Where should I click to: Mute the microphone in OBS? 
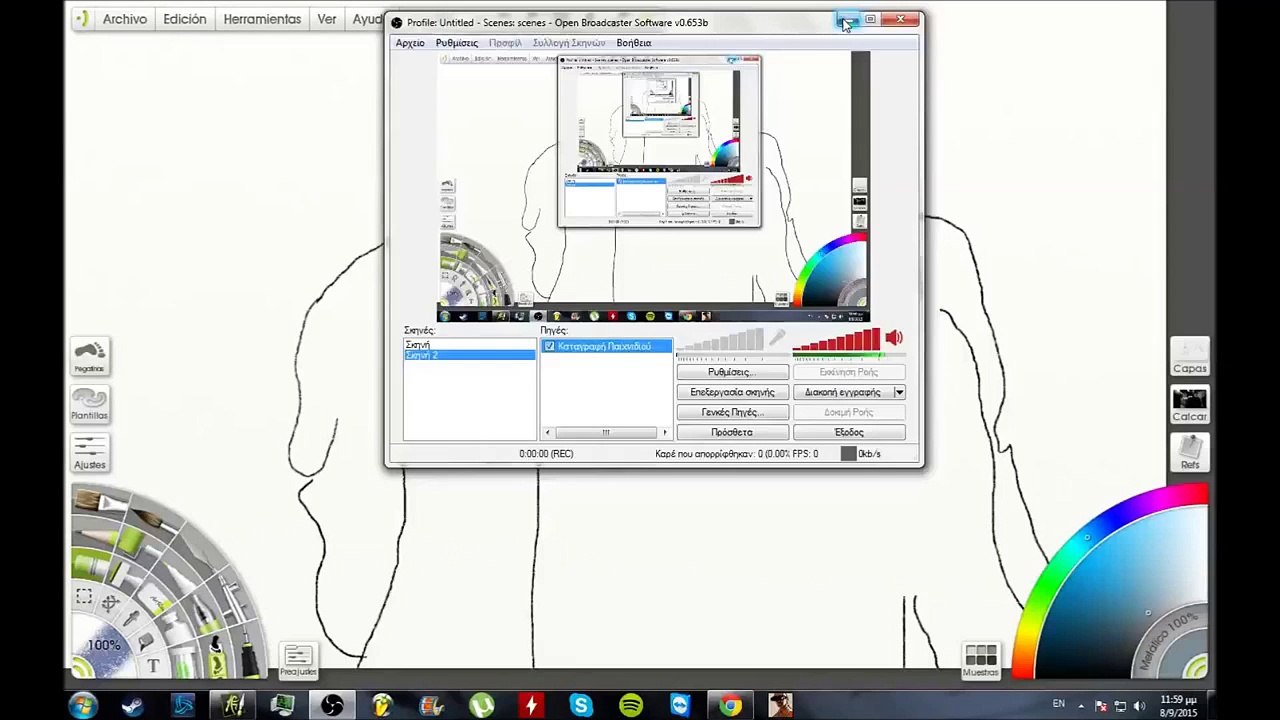click(777, 339)
